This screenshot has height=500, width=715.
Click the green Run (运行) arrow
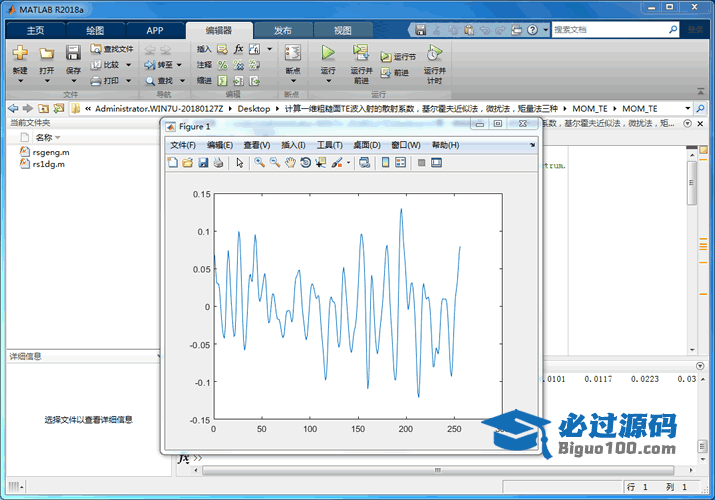click(328, 53)
